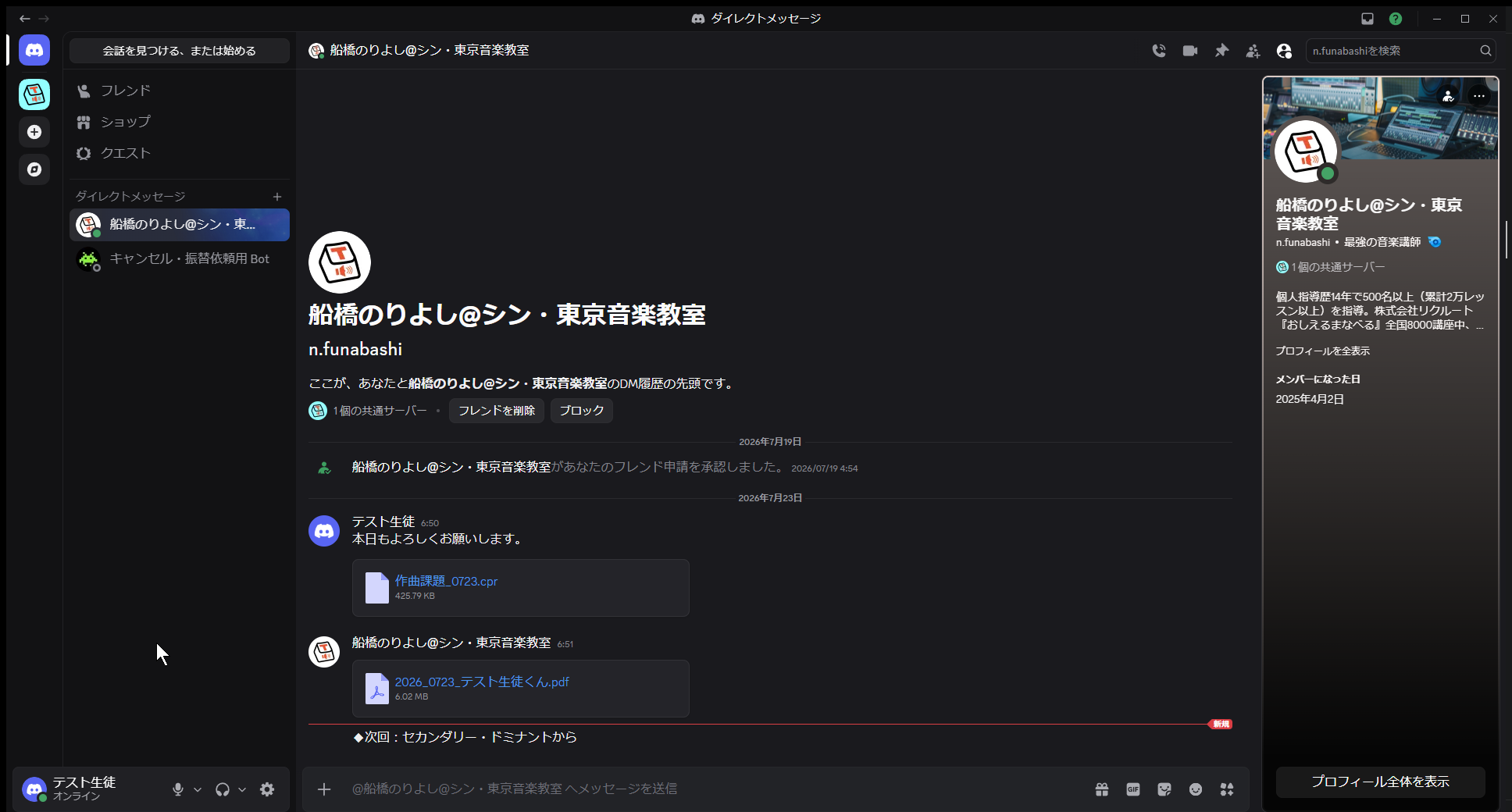Toggle the user profile panel
The width and height of the screenshot is (1512, 812).
coord(1284,51)
